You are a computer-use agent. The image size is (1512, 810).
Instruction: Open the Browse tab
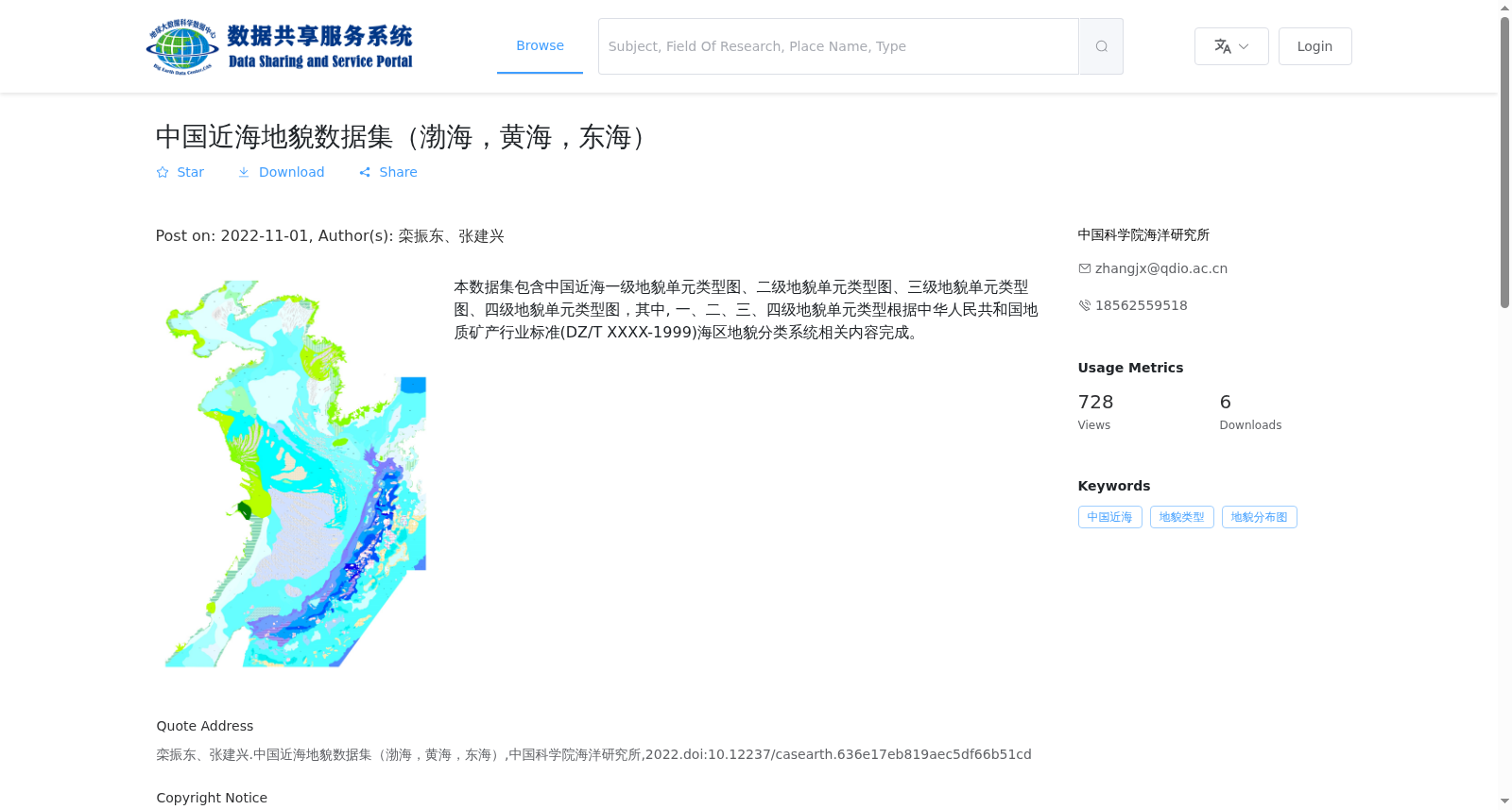pyautogui.click(x=540, y=45)
